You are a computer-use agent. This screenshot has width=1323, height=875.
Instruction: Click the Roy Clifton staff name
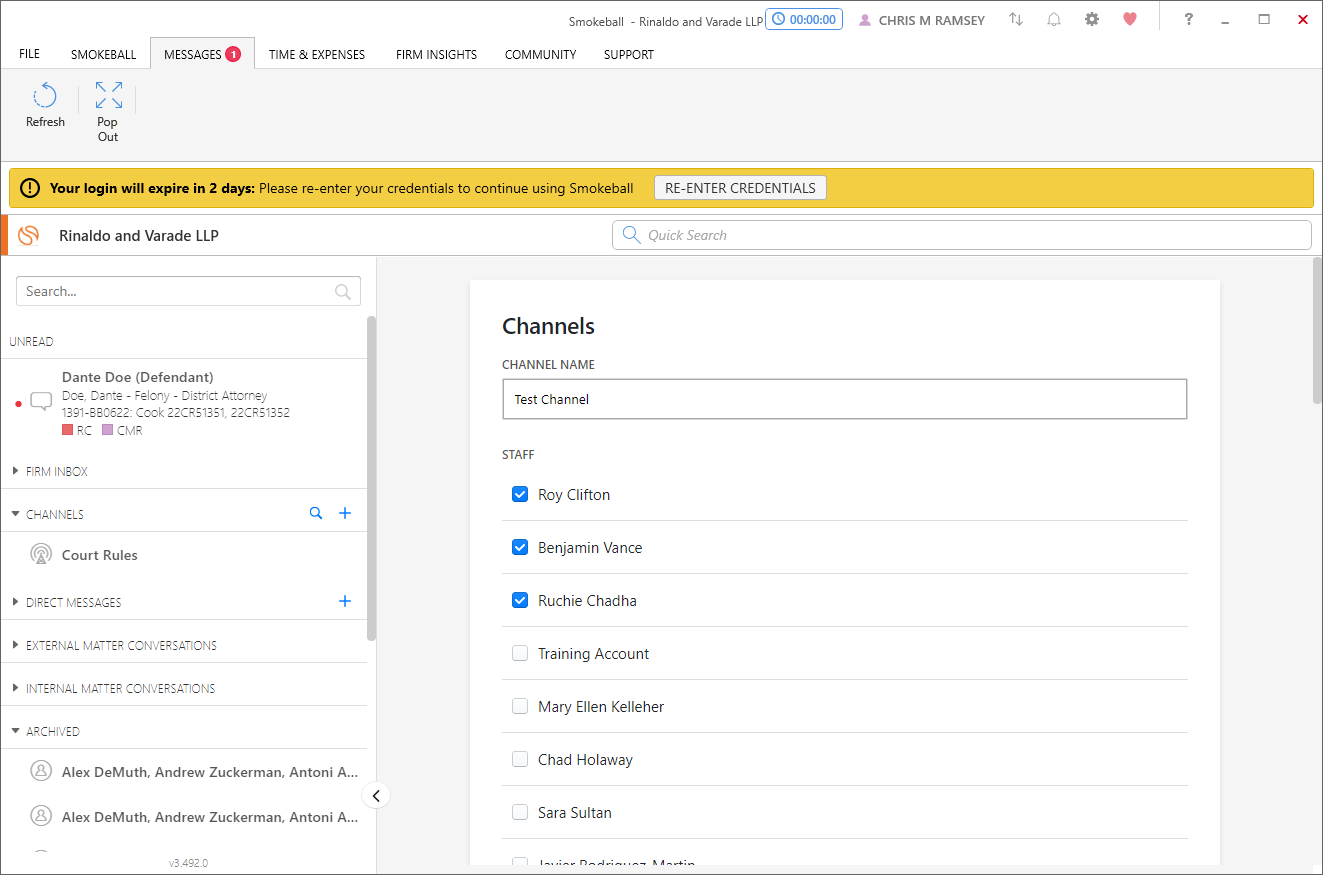pyautogui.click(x=574, y=494)
